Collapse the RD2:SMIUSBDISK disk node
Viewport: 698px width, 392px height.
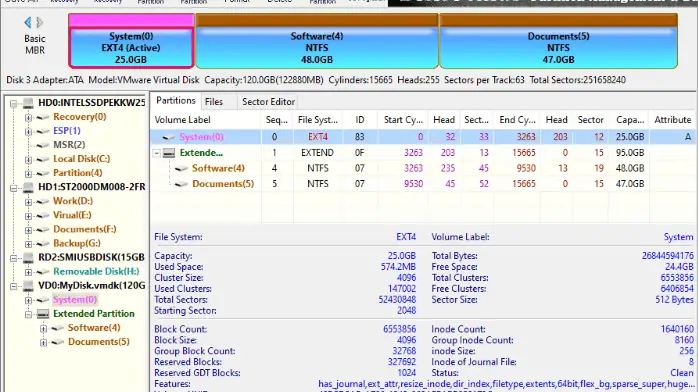click(x=13, y=258)
